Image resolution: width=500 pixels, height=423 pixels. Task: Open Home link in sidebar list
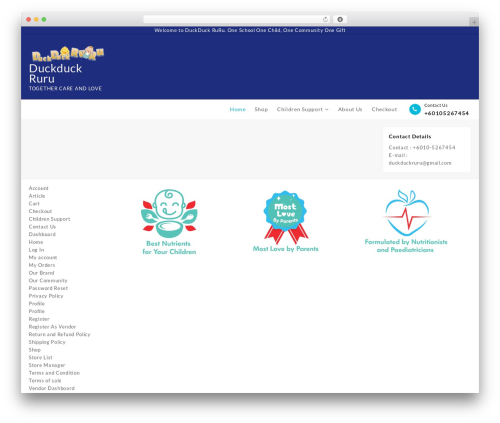pyautogui.click(x=36, y=242)
